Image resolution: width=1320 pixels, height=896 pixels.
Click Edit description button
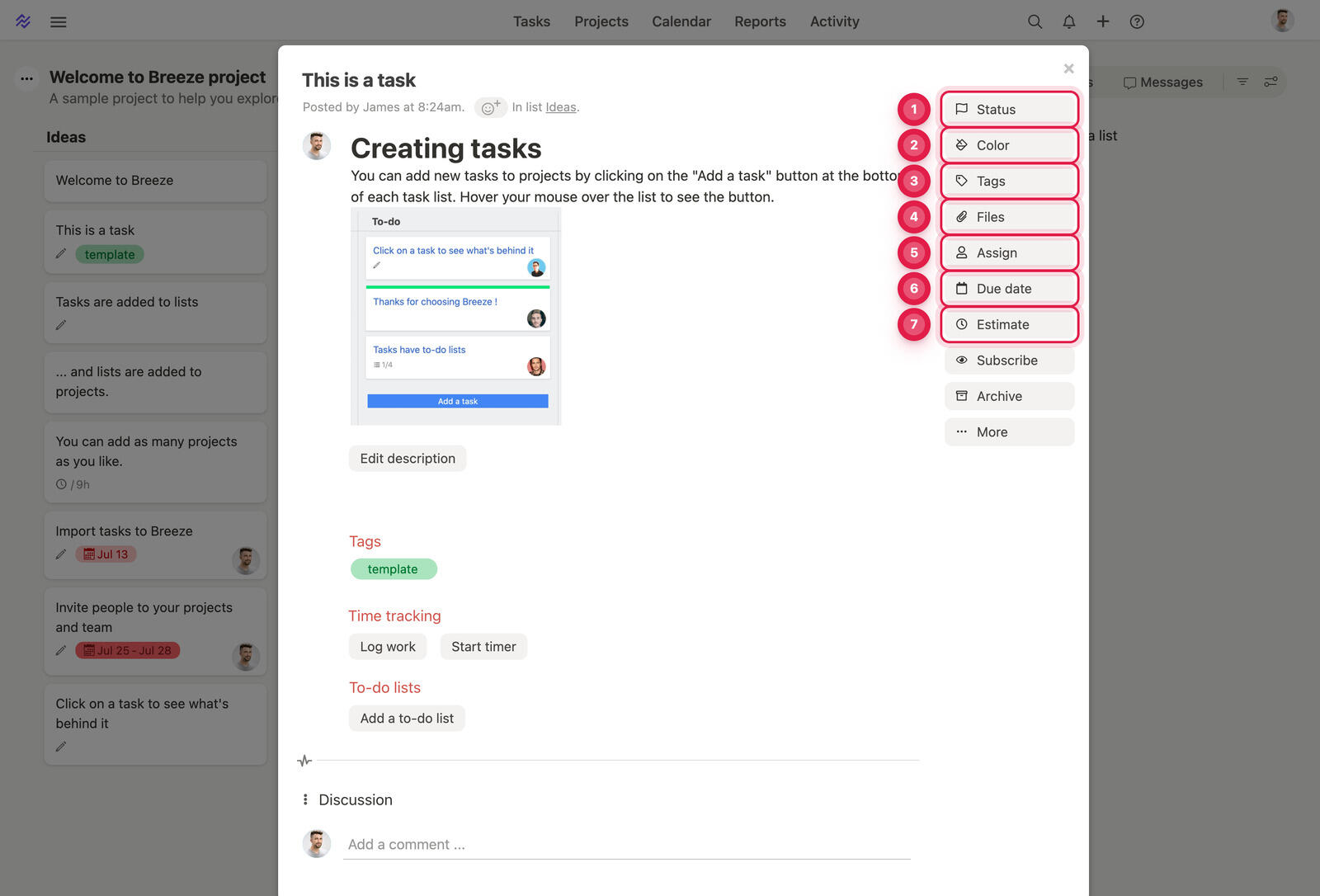point(408,459)
